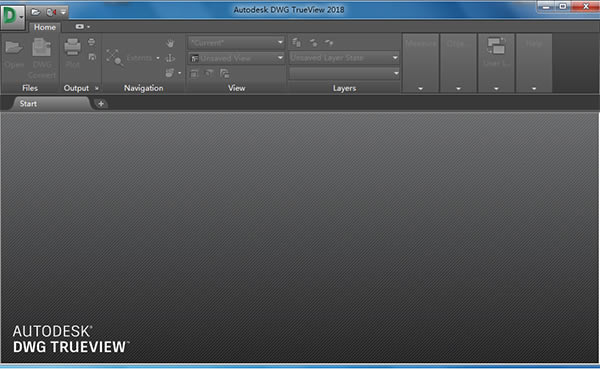Select the Pan hand tool
Viewport: 600px width, 369px height.
[170, 43]
